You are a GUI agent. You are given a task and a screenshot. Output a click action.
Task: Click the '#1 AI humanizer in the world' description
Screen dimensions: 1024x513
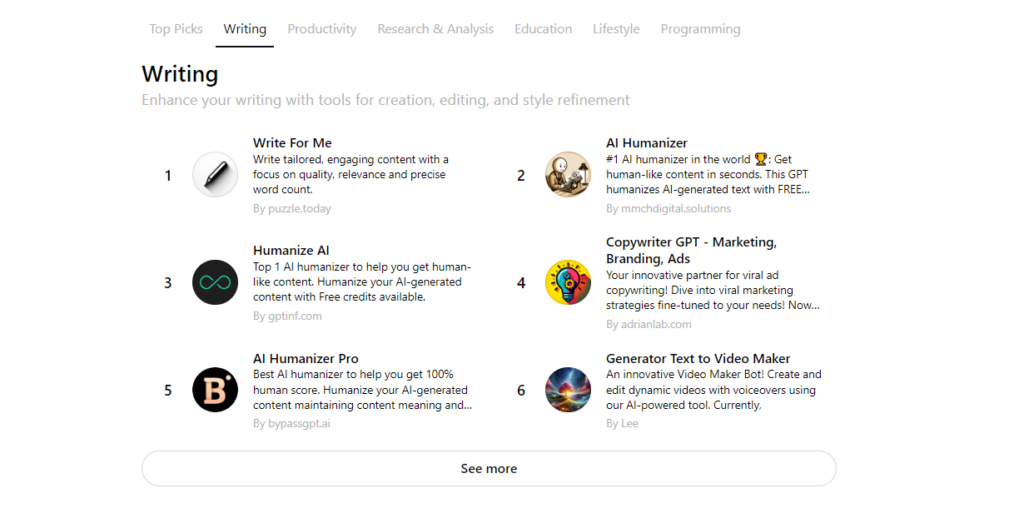708,174
